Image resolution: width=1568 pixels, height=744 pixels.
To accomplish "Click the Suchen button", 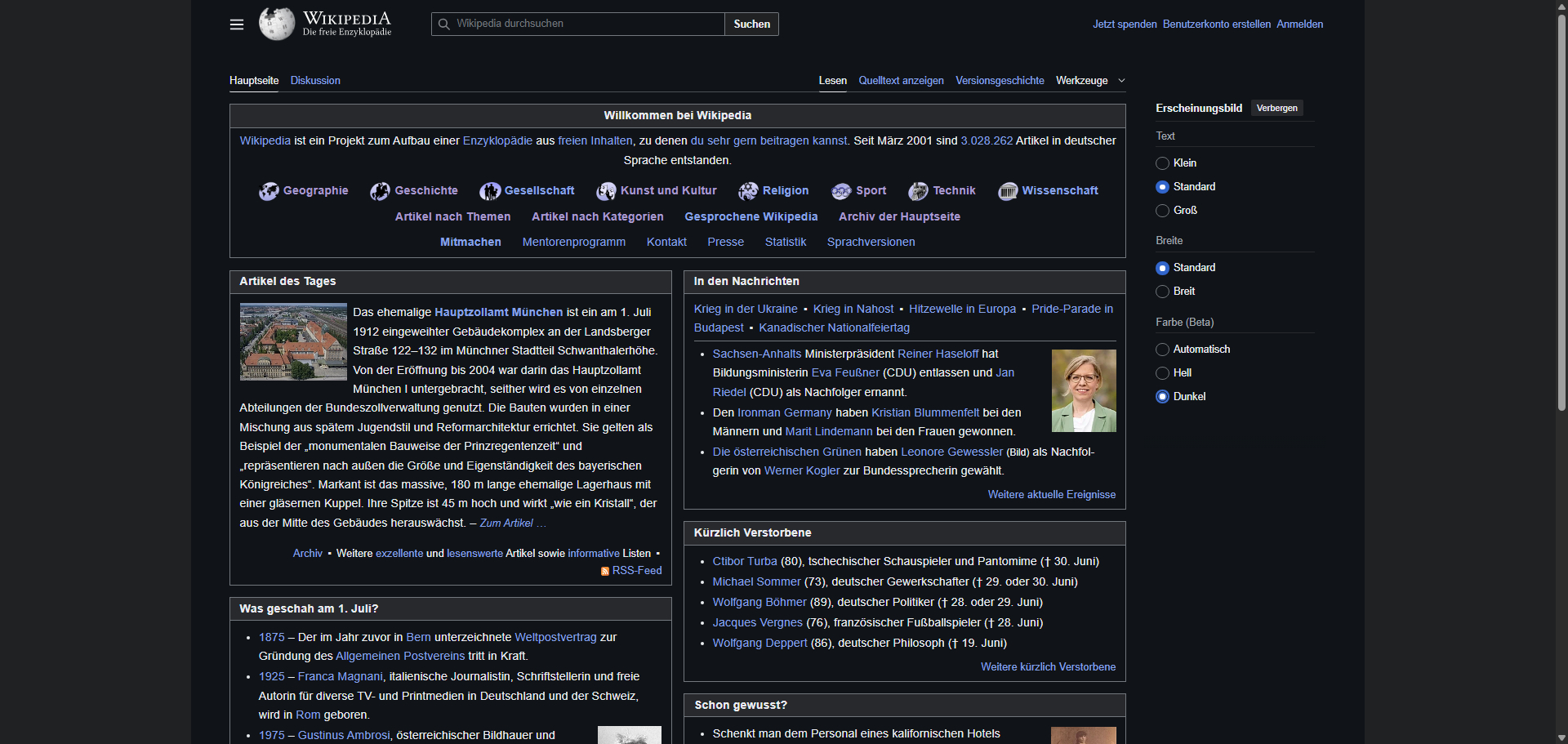I will [x=751, y=24].
